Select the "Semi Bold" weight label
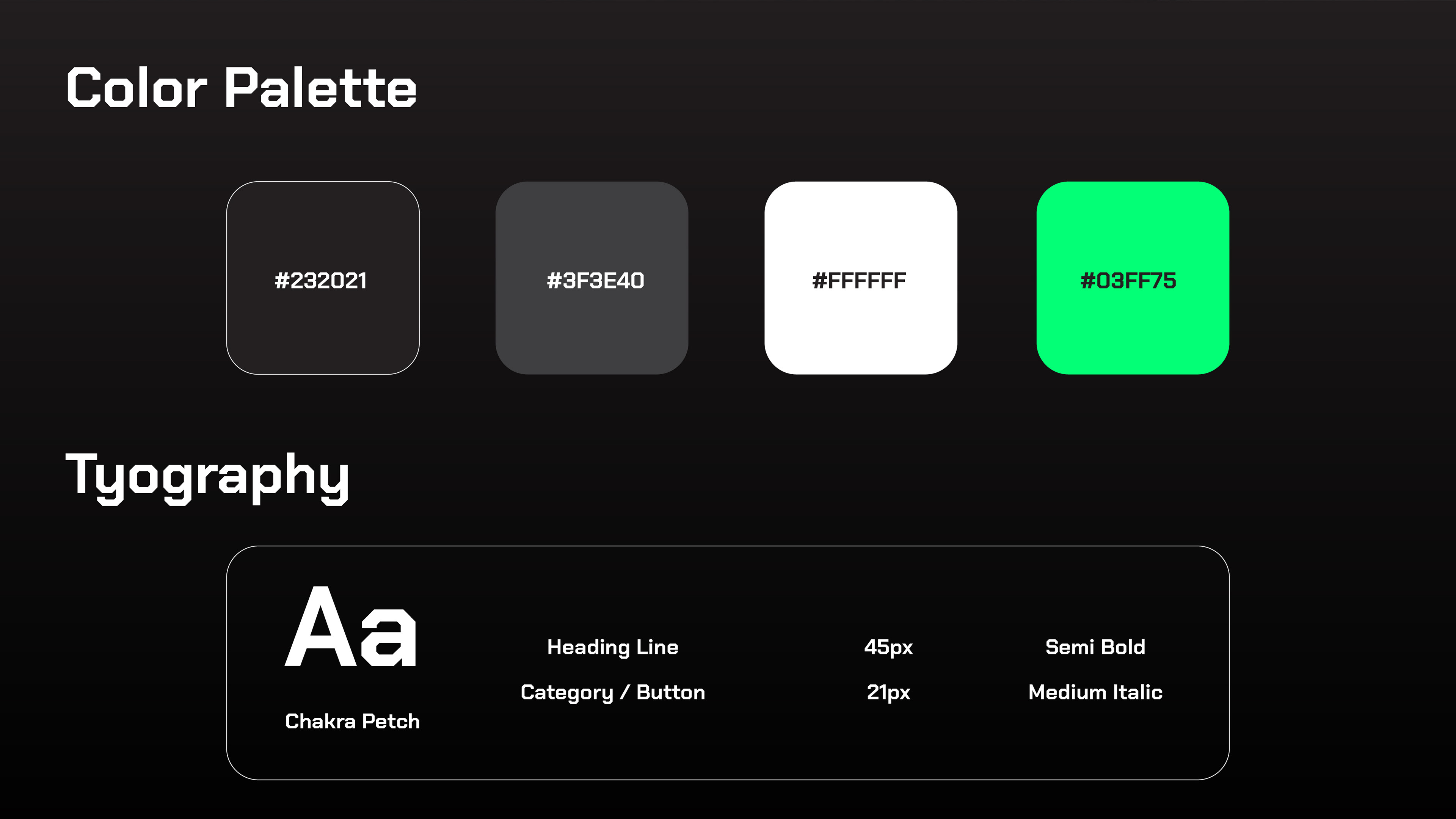This screenshot has height=819, width=1456. tap(1095, 647)
